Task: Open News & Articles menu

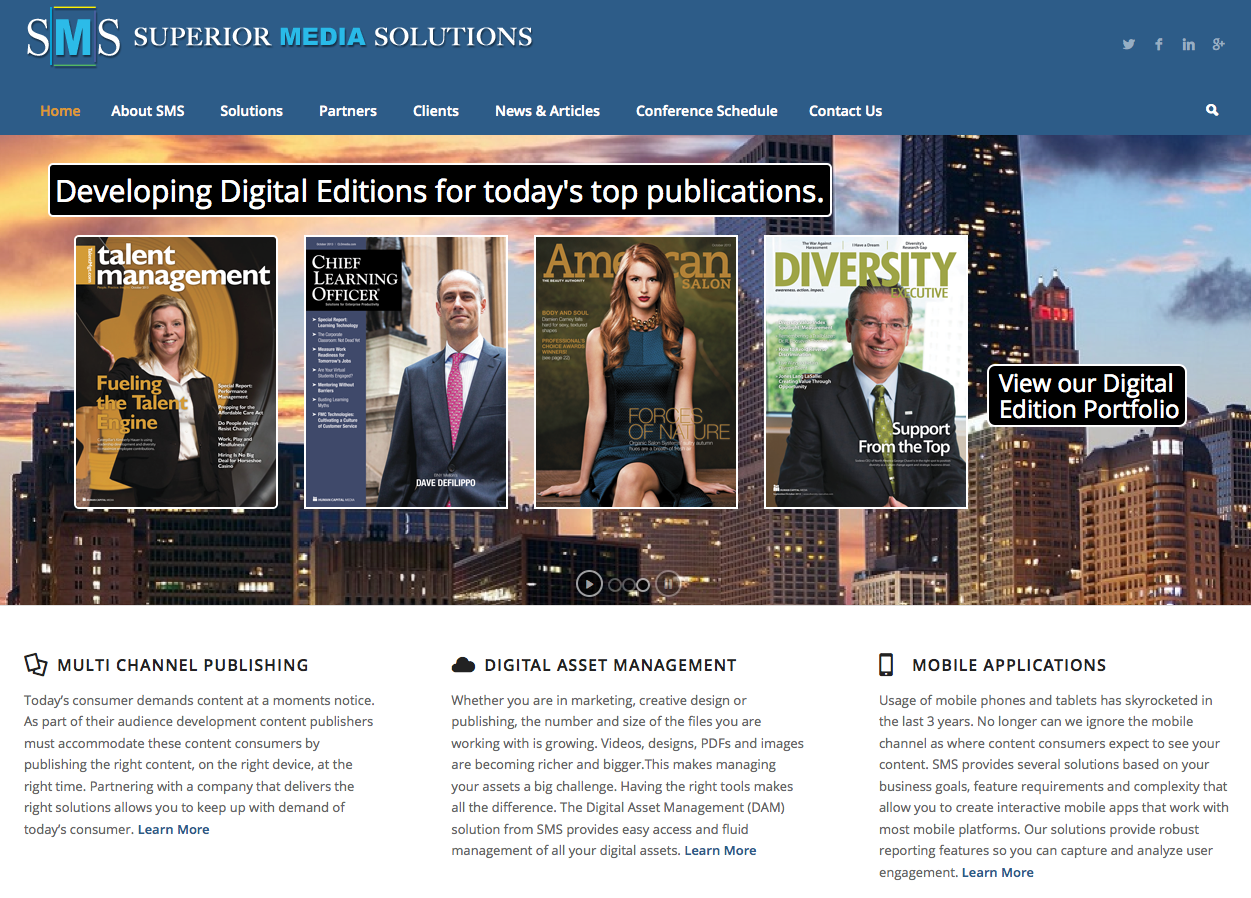Action: (548, 111)
